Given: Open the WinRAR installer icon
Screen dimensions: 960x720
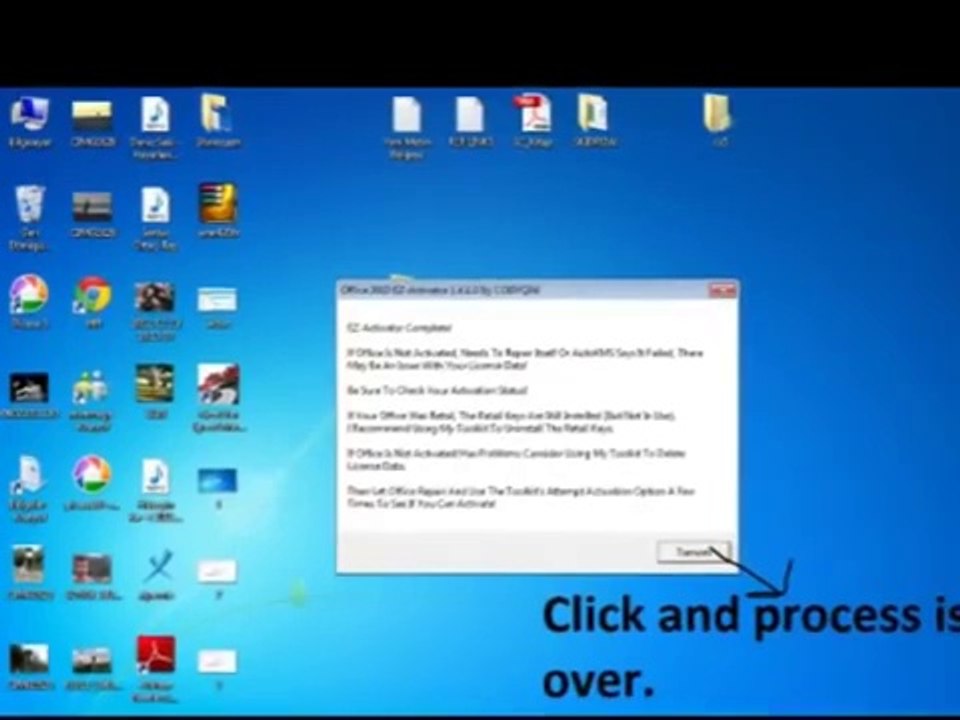Looking at the screenshot, I should click(x=219, y=211).
